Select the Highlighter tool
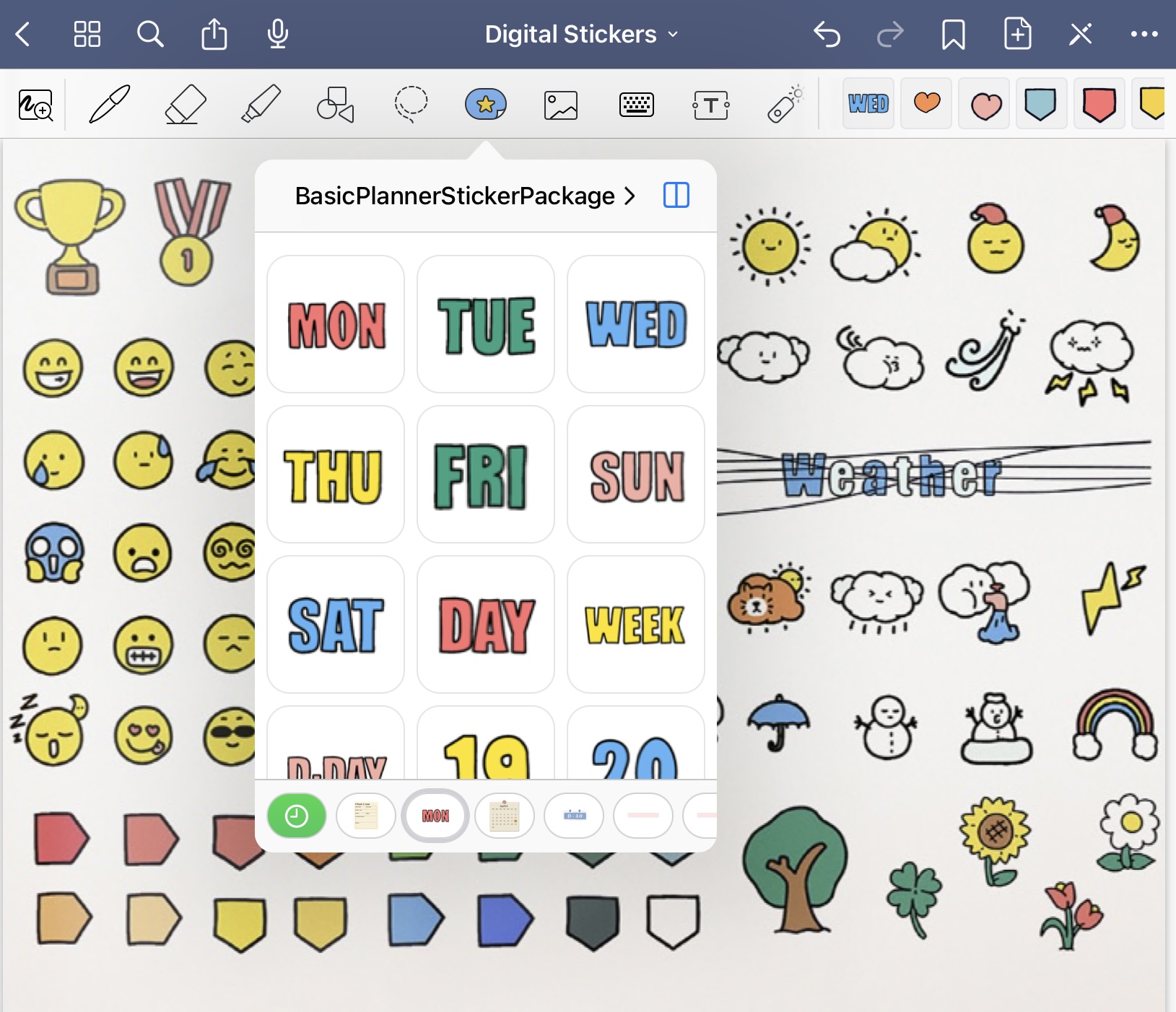 (x=261, y=104)
